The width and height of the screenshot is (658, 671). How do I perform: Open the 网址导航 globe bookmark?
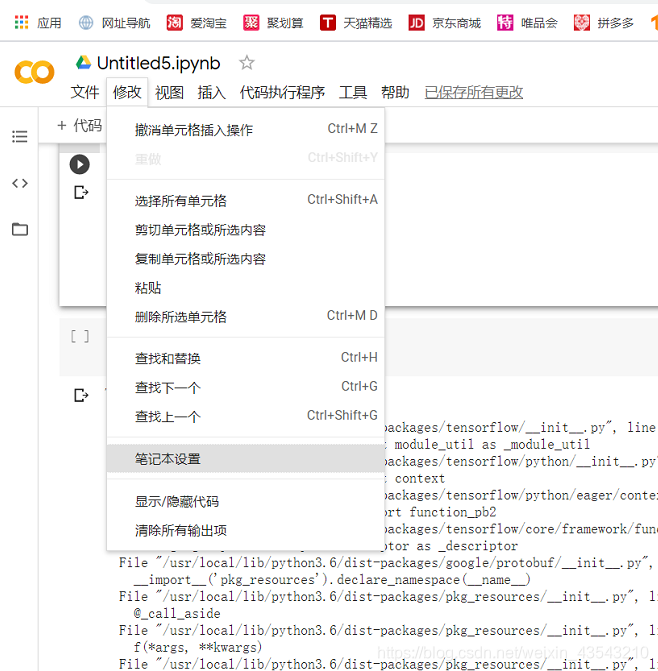[86, 22]
